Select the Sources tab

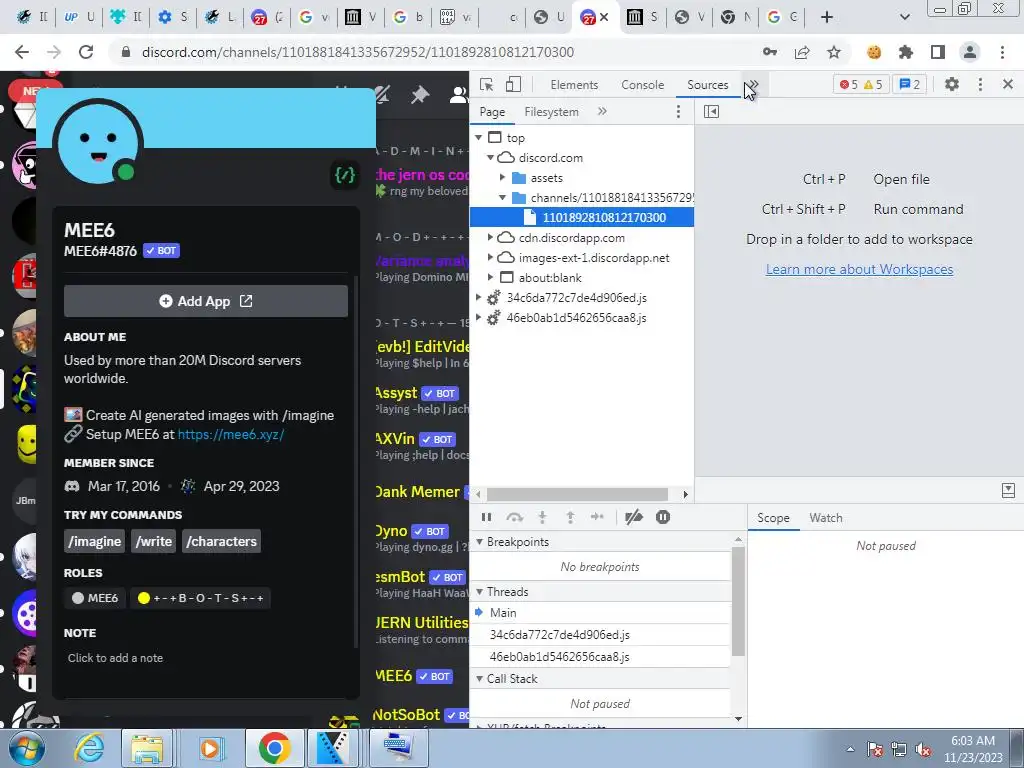707,85
